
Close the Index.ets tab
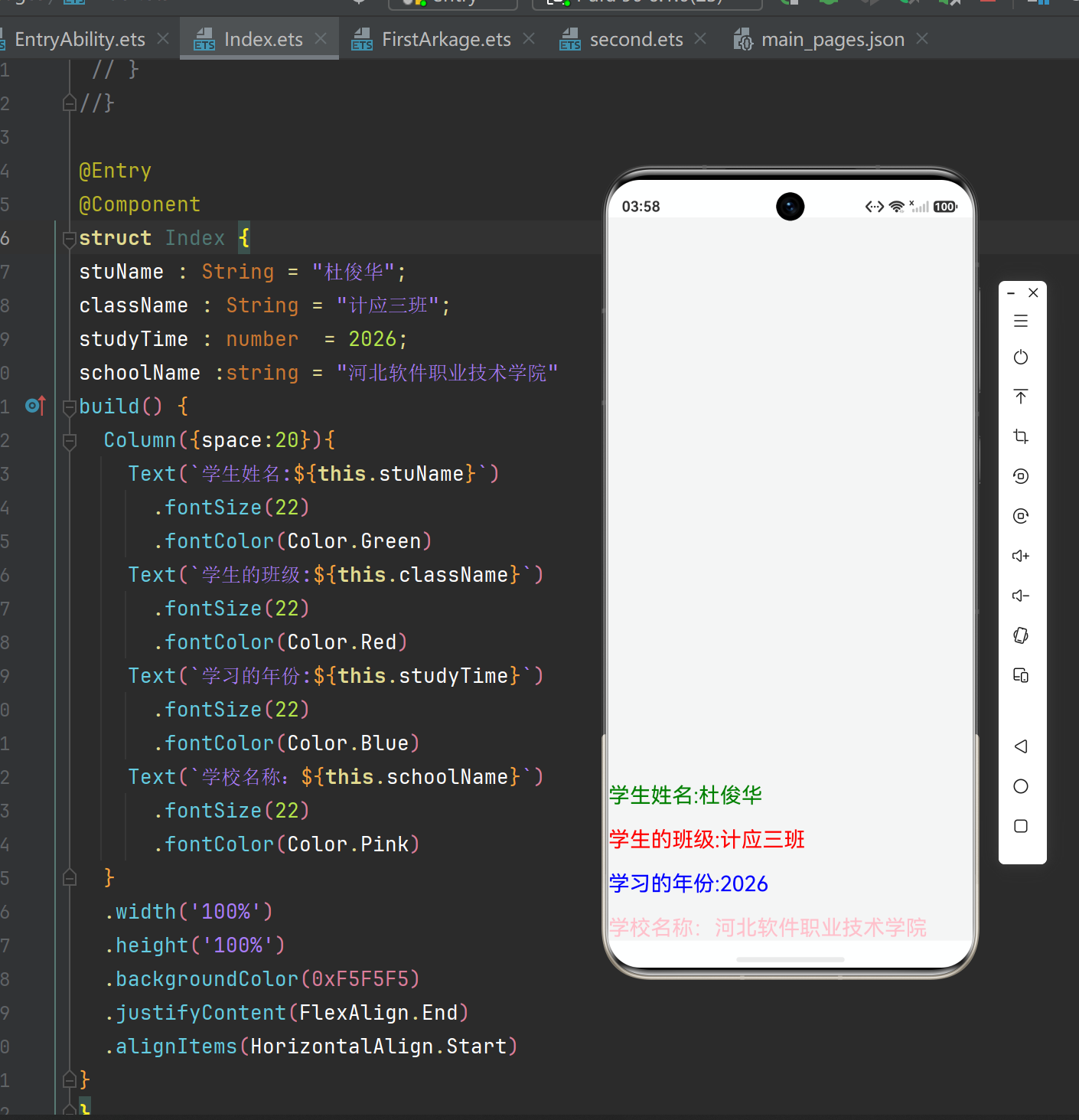[321, 38]
